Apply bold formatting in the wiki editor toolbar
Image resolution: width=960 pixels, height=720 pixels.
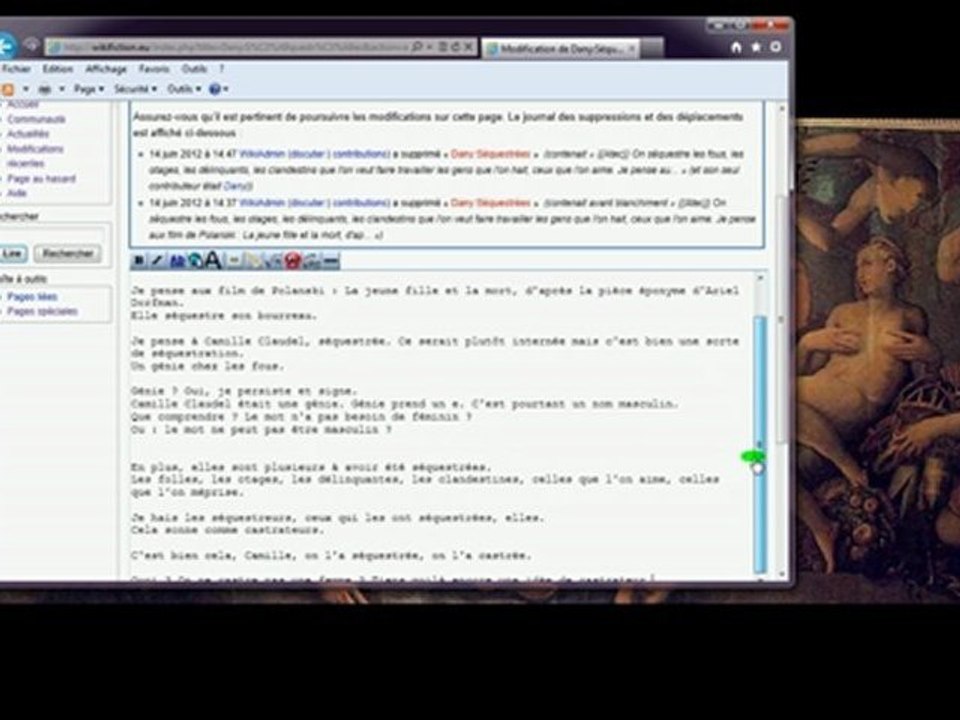139,261
